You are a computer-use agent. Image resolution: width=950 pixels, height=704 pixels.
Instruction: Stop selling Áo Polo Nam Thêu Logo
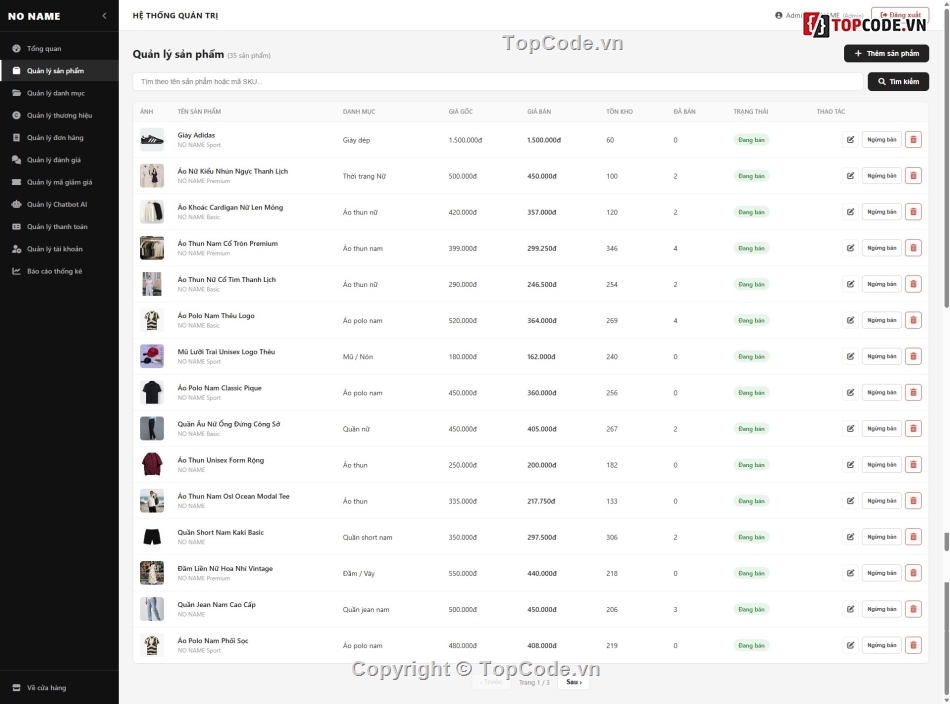882,320
